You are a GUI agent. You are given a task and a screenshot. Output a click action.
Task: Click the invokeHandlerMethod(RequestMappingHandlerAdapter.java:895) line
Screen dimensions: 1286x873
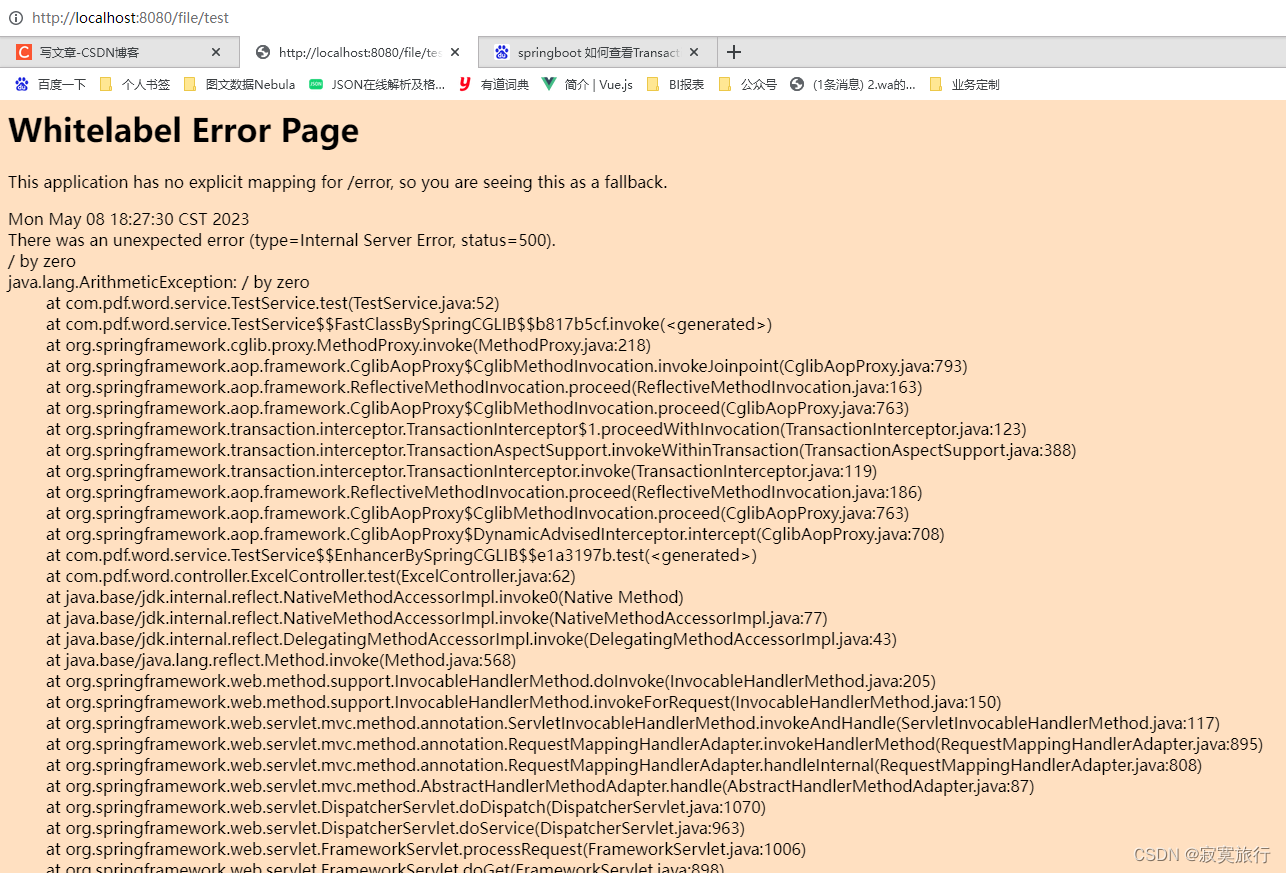click(x=655, y=744)
